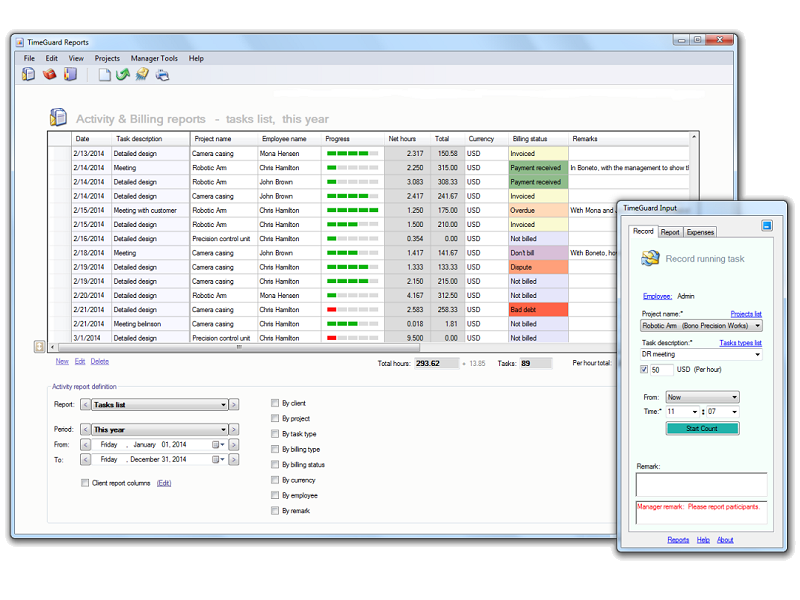Enable the By employee checkbox
The height and width of the screenshot is (600, 800).
tap(275, 494)
